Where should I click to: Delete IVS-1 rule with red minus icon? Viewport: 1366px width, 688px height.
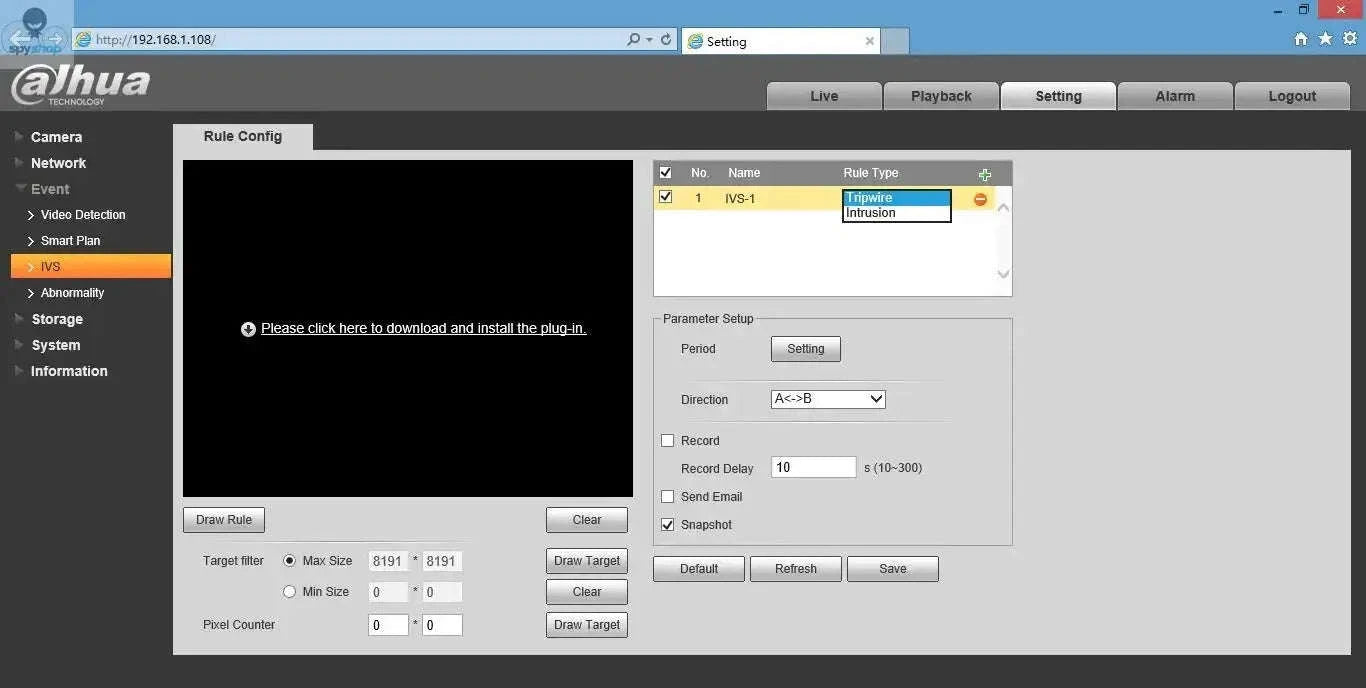(980, 199)
